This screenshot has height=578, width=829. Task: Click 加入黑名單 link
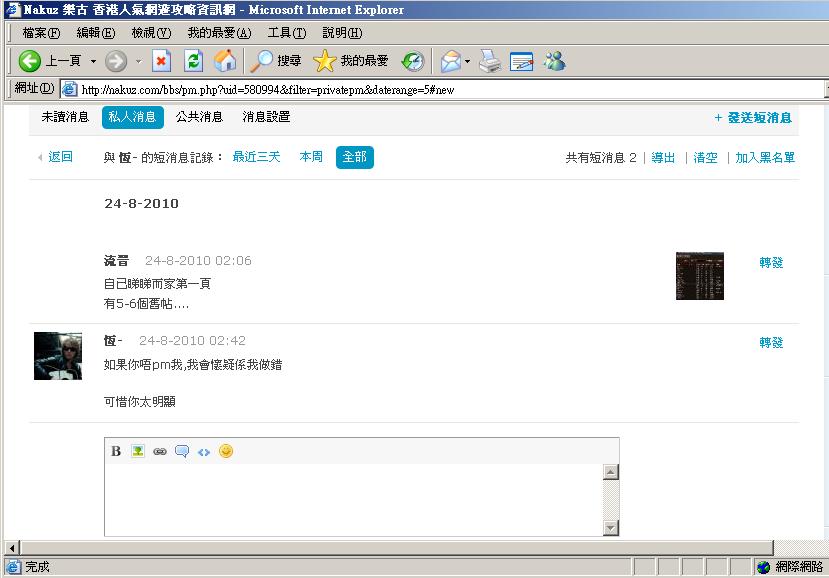coord(765,158)
